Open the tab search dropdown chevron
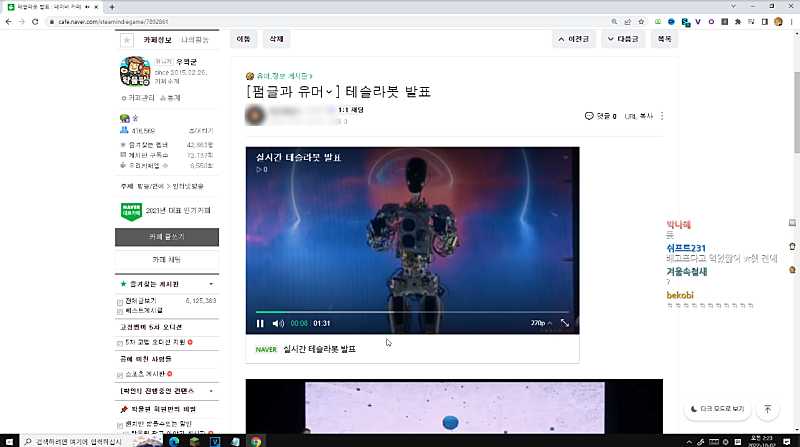The height and width of the screenshot is (447, 800). 733,7
